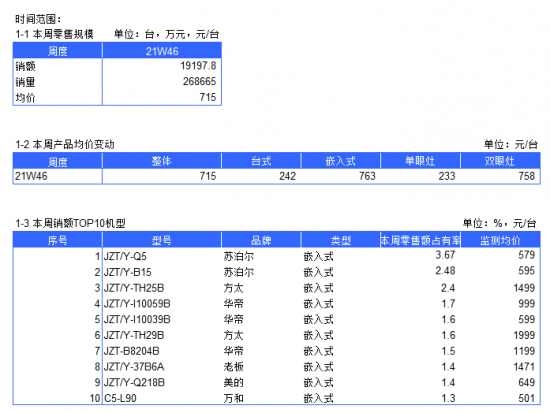Click 嵌入式 average price value 763
550x413 pixels.
pos(367,176)
